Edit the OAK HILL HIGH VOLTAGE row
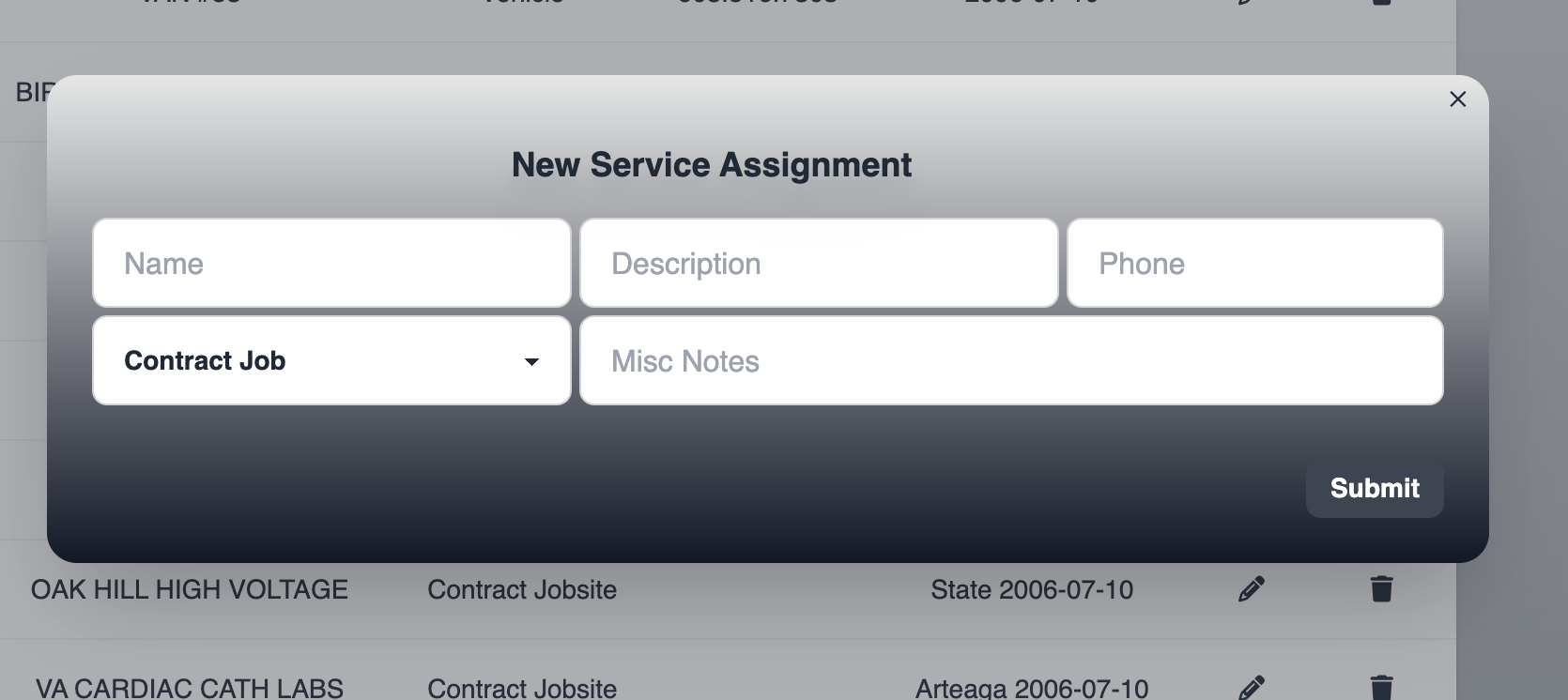The width and height of the screenshot is (1568, 700). 1251,589
